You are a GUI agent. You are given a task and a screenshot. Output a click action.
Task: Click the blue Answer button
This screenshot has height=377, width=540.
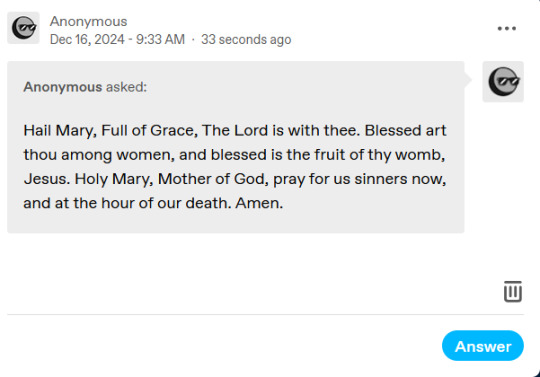pyautogui.click(x=483, y=346)
